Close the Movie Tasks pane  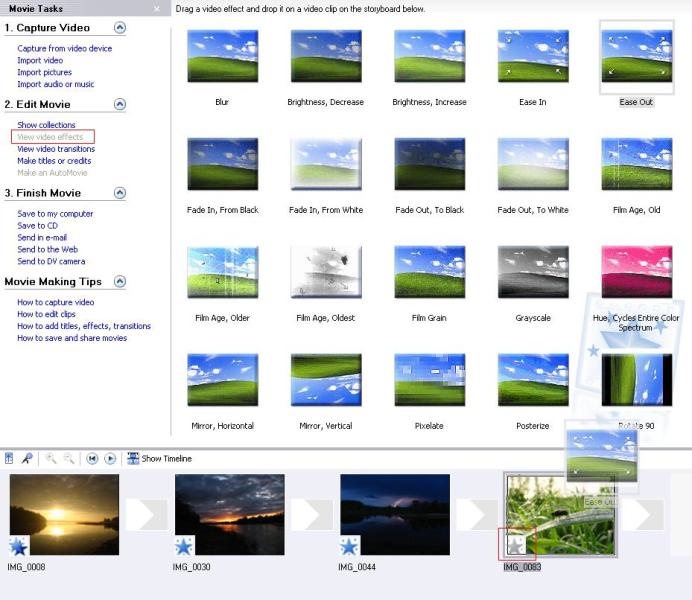(157, 8)
